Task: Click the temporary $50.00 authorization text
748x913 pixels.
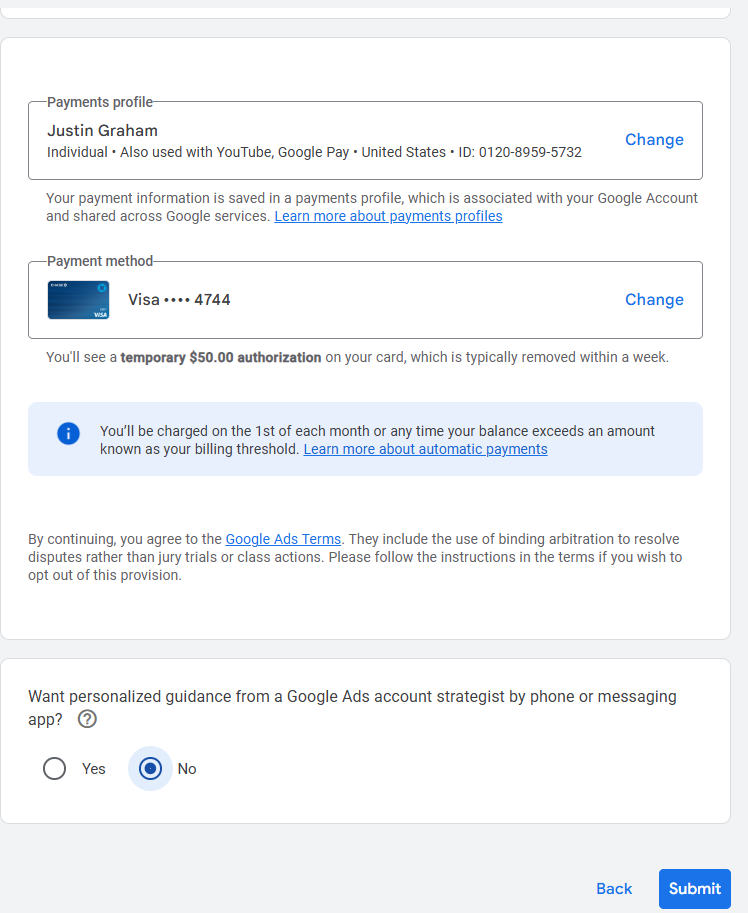Action: click(221, 357)
